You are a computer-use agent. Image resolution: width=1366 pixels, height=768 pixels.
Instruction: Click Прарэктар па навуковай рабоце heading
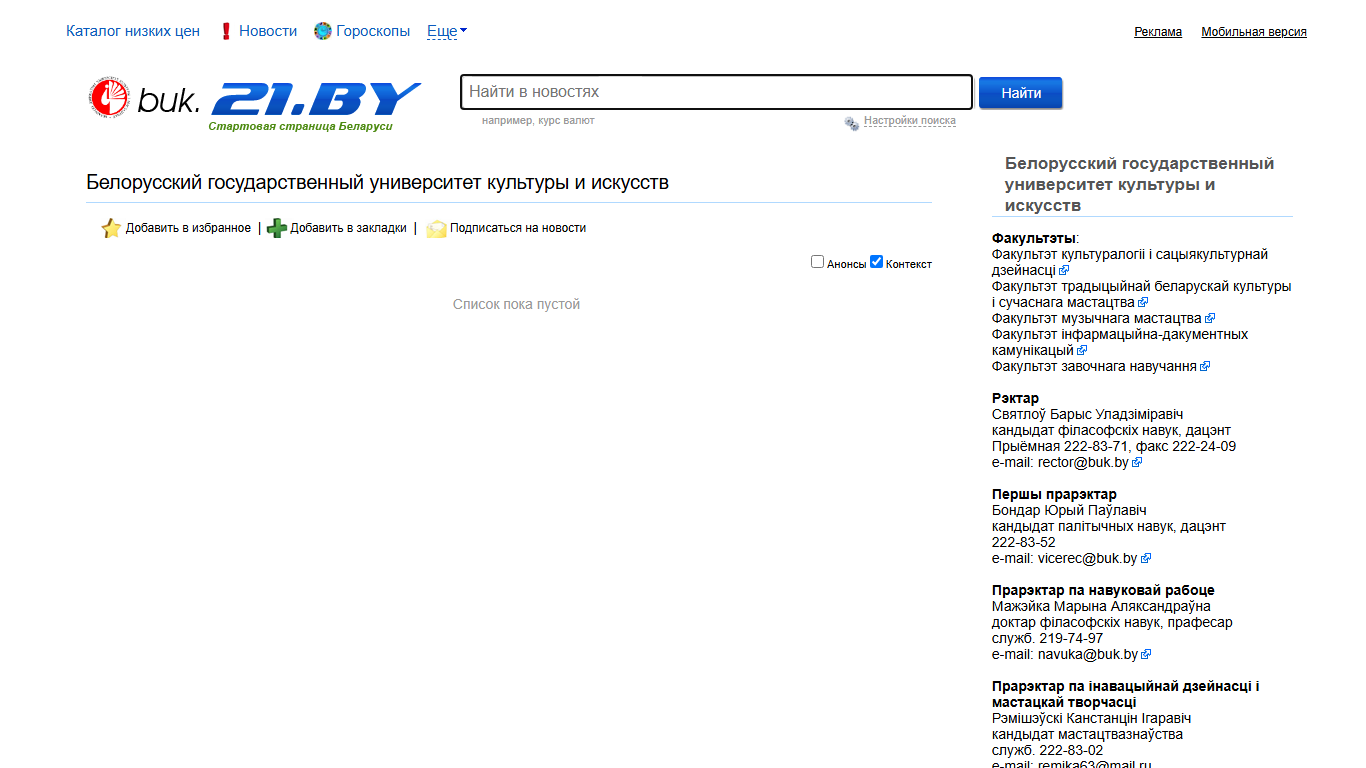(1103, 590)
